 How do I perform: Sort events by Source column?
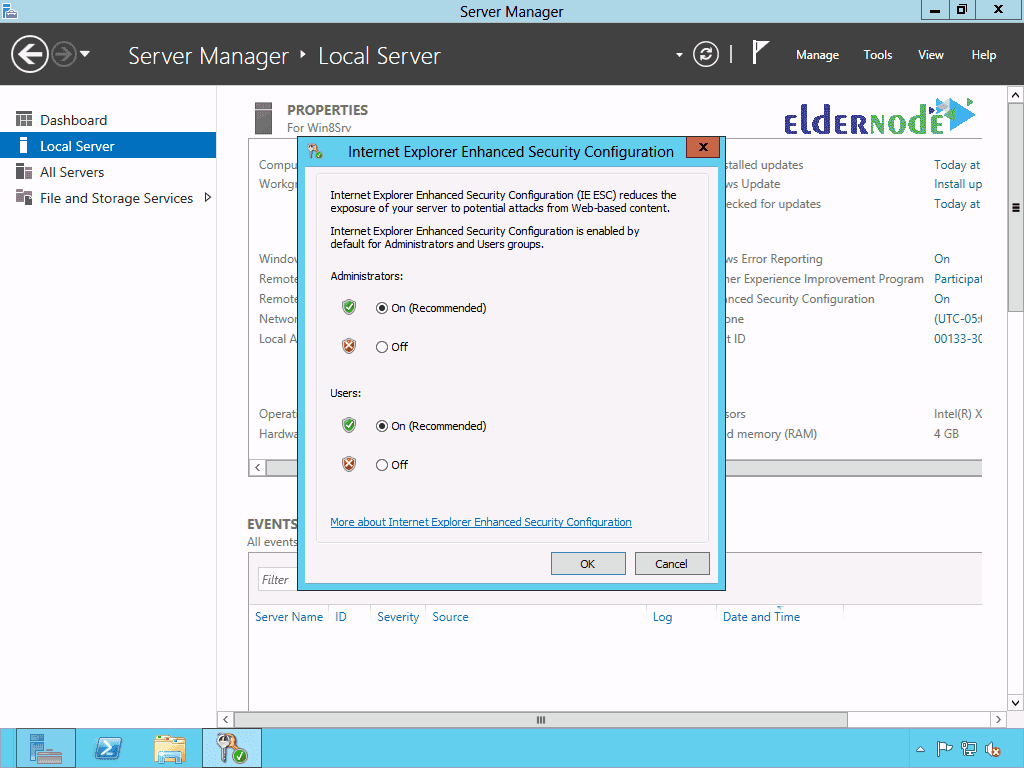[450, 616]
